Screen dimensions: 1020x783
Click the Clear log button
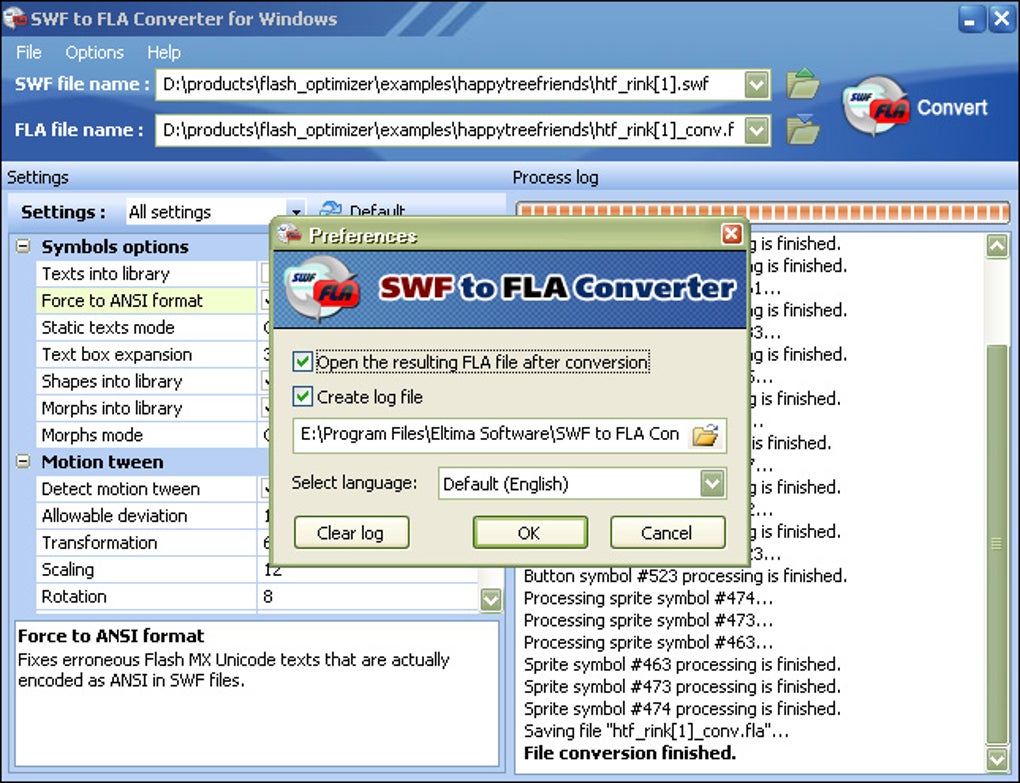[x=351, y=533]
